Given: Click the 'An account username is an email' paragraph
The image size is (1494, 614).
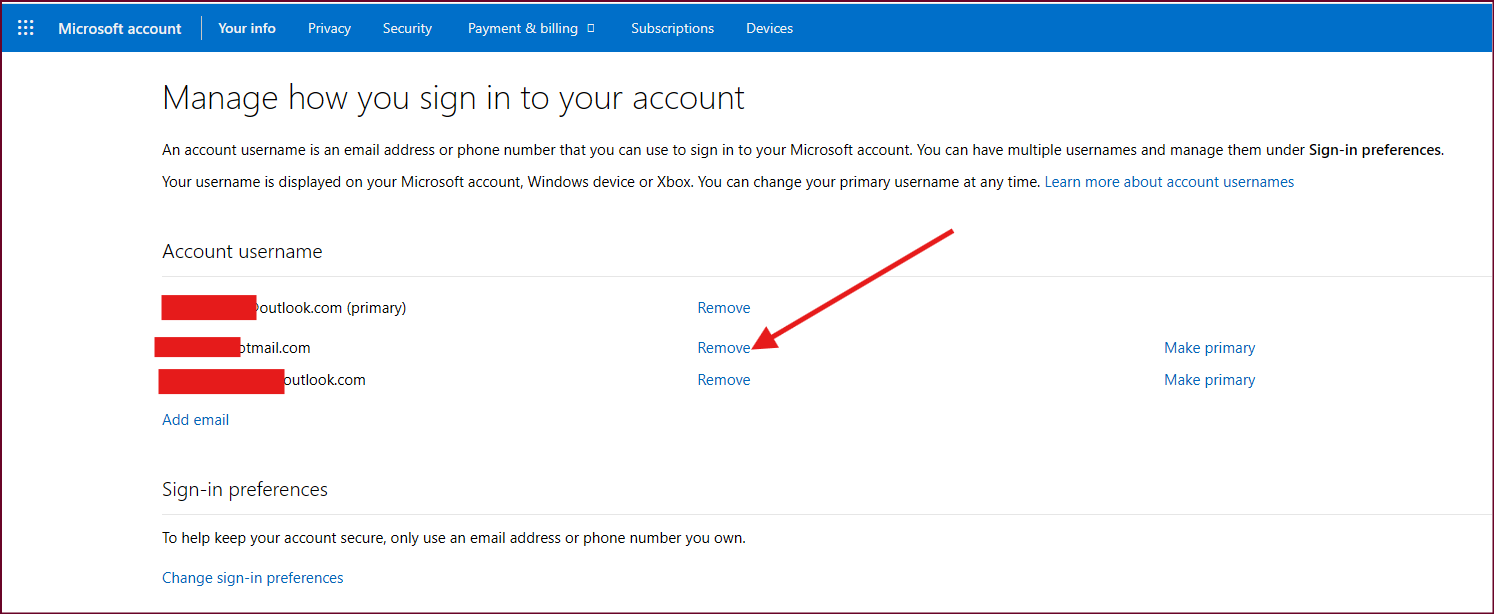Looking at the screenshot, I should 803,150.
